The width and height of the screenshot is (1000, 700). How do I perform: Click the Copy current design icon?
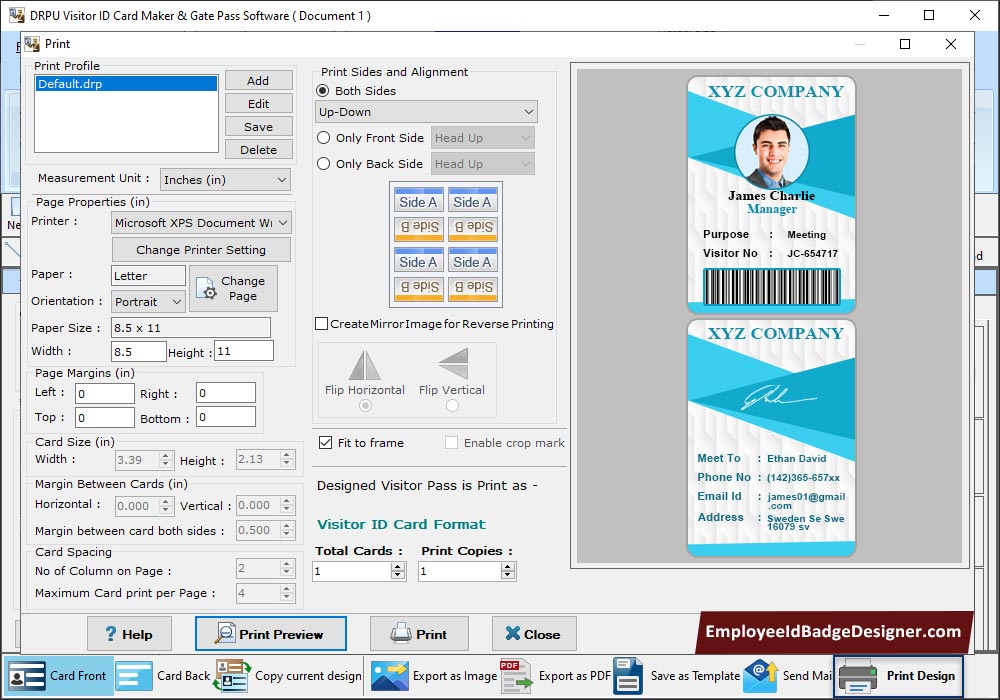pyautogui.click(x=232, y=676)
